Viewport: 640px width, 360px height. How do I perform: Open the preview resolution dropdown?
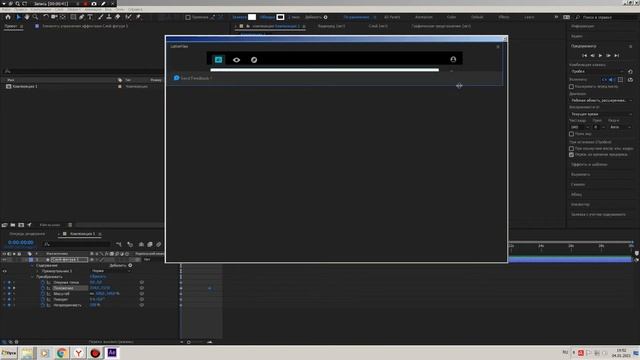tap(620, 127)
